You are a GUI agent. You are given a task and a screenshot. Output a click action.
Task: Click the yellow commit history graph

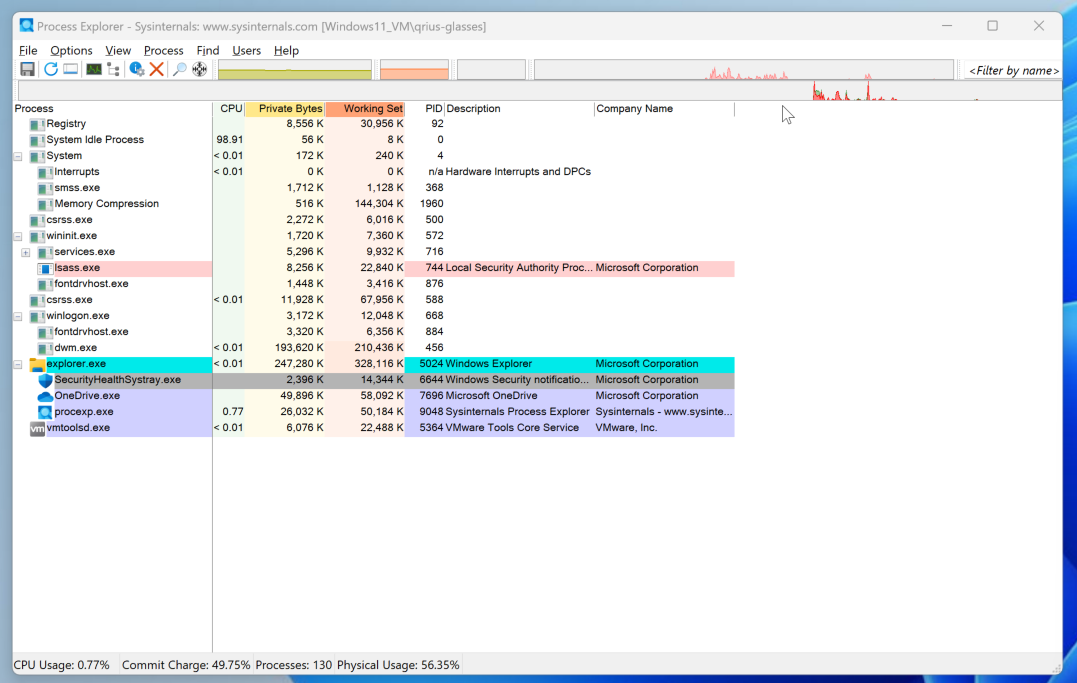coord(295,70)
